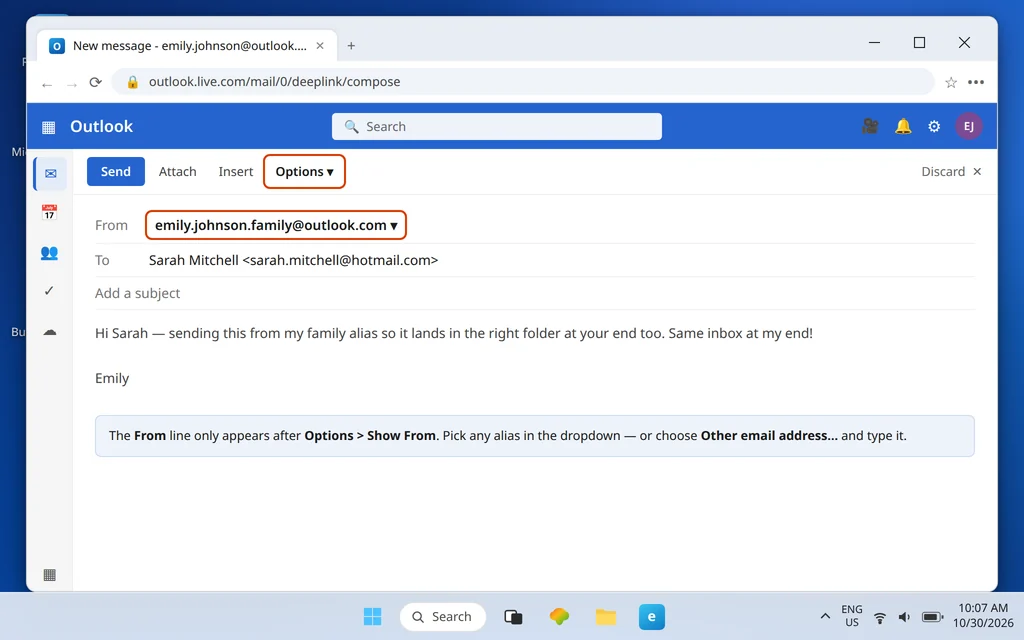This screenshot has width=1024, height=640.
Task: Open a new browser tab
Action: [351, 46]
